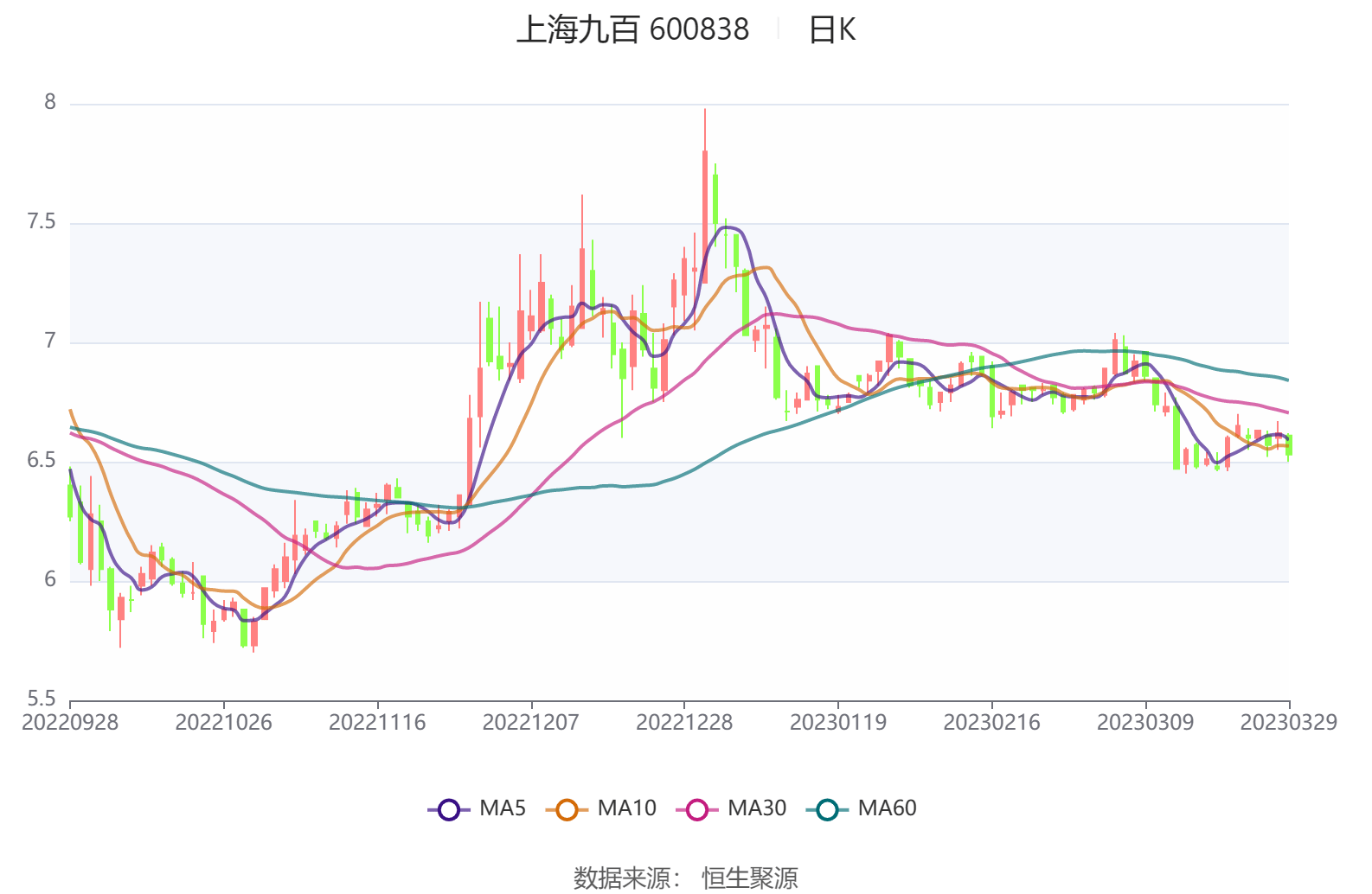Click the y-axis value 6
Image resolution: width=1372 pixels, height=894 pixels.
(50, 580)
